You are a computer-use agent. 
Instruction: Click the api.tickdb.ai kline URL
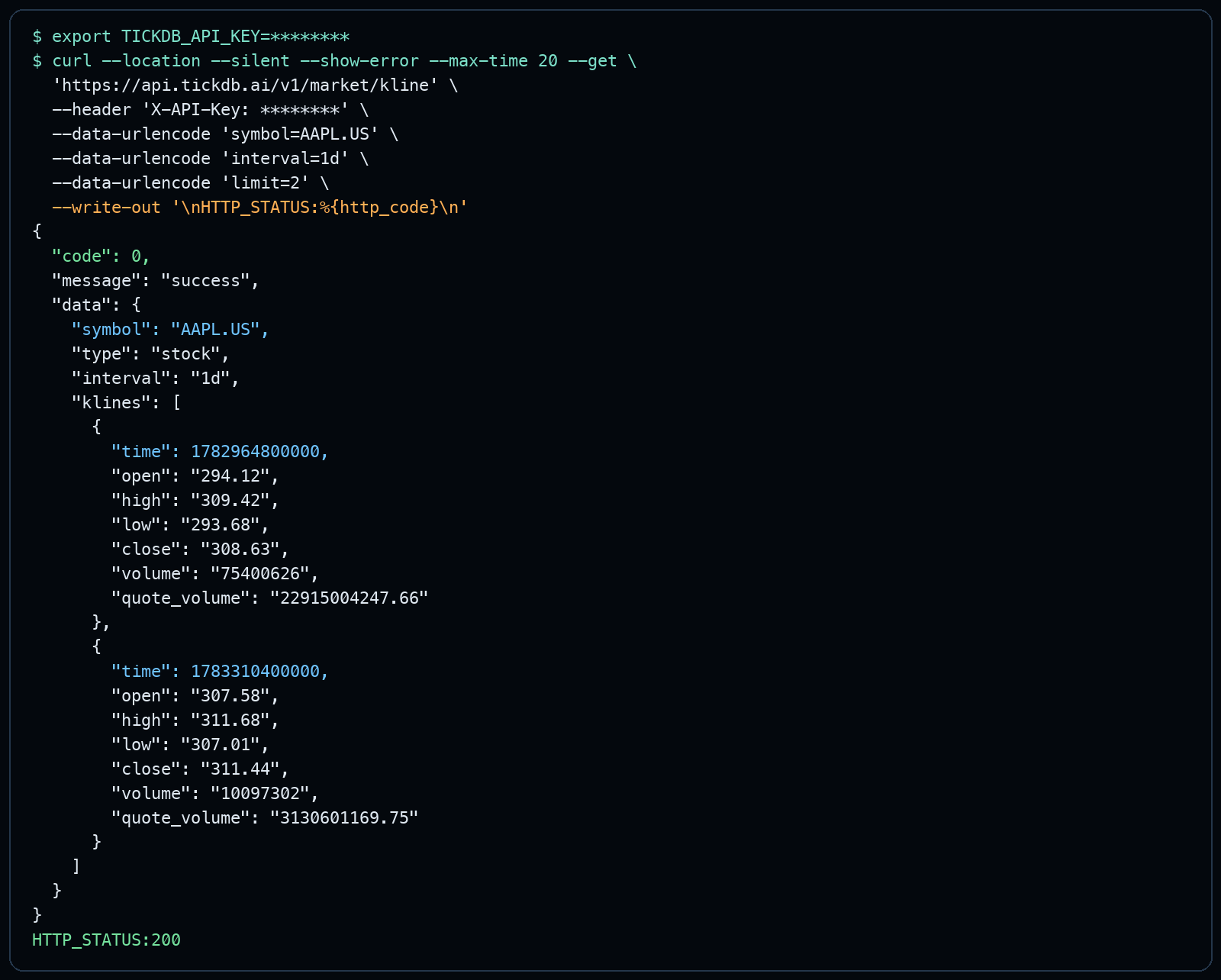click(245, 85)
